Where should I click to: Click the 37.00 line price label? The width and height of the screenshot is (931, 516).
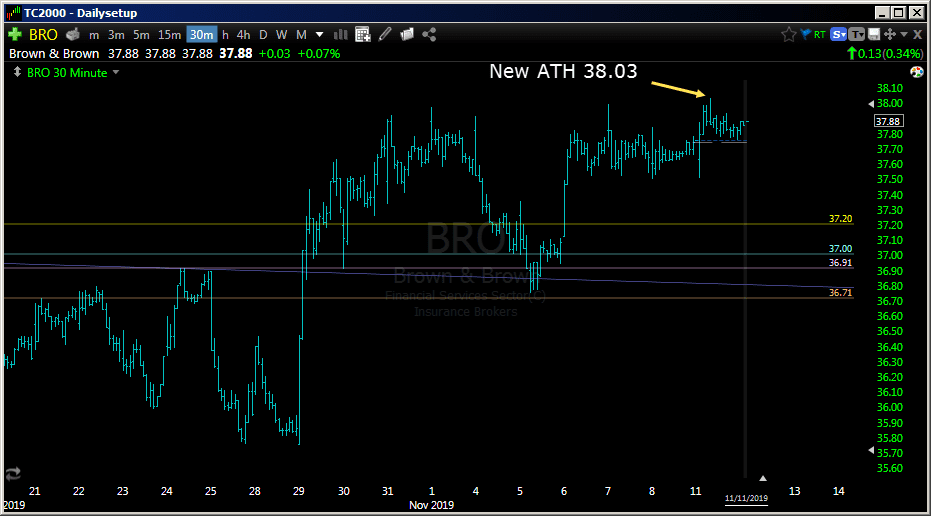[840, 249]
